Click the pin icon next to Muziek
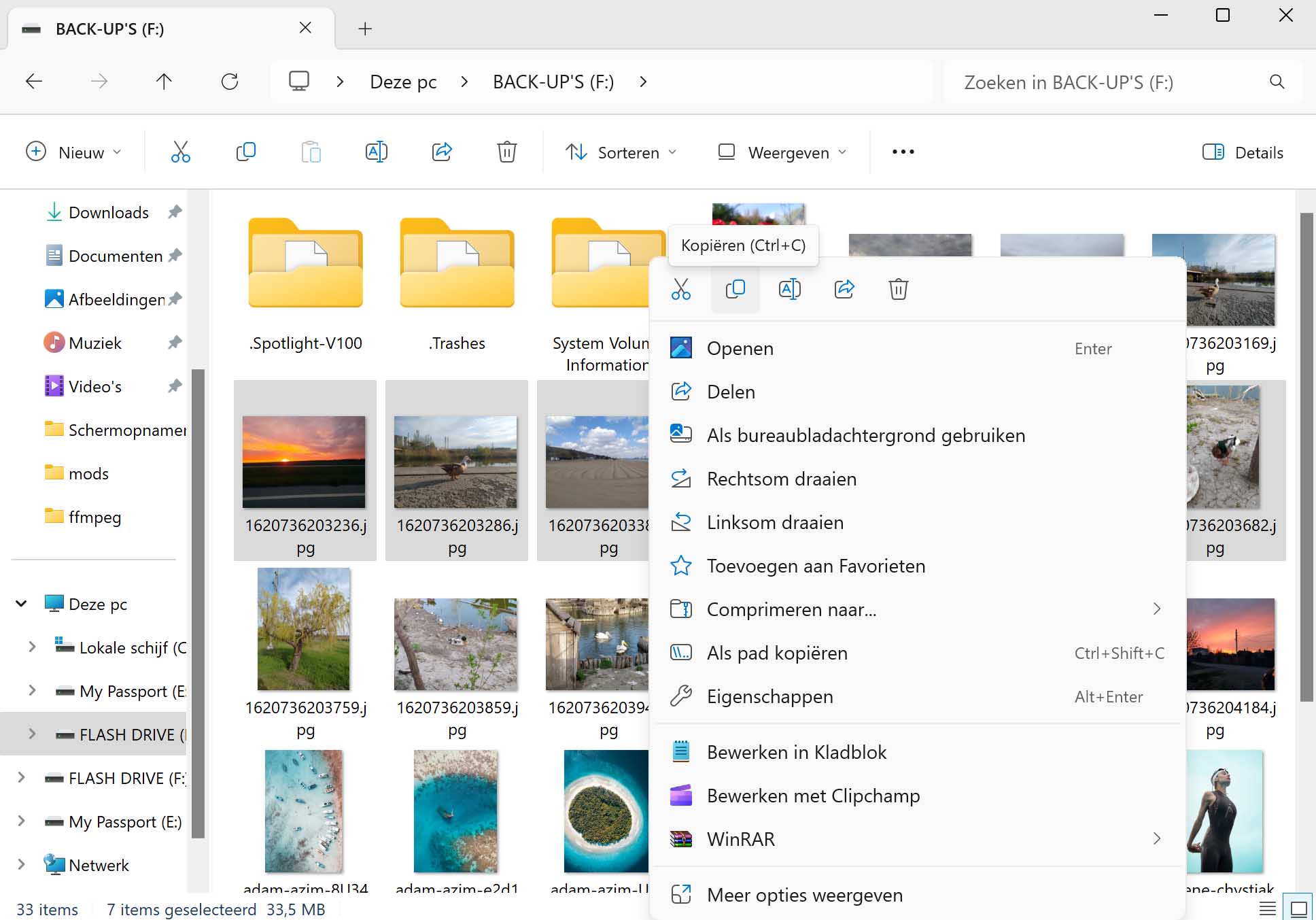The width and height of the screenshot is (1316, 920). 175,343
